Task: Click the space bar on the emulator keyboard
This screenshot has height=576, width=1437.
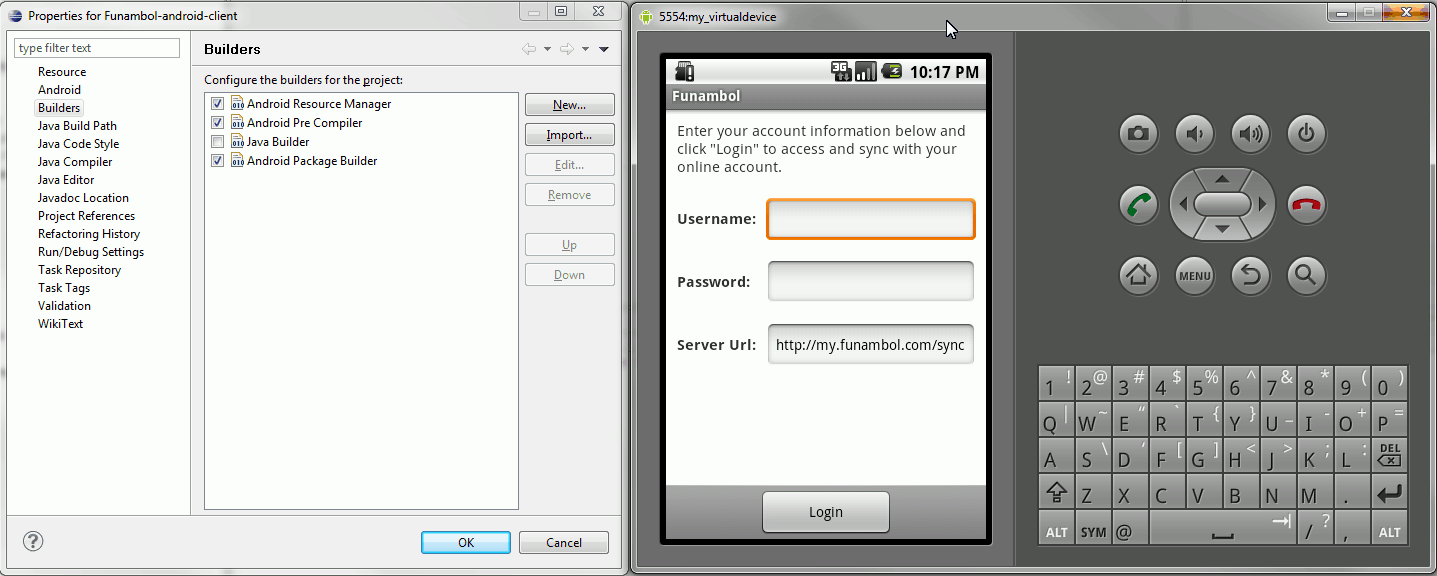Action: point(1222,530)
